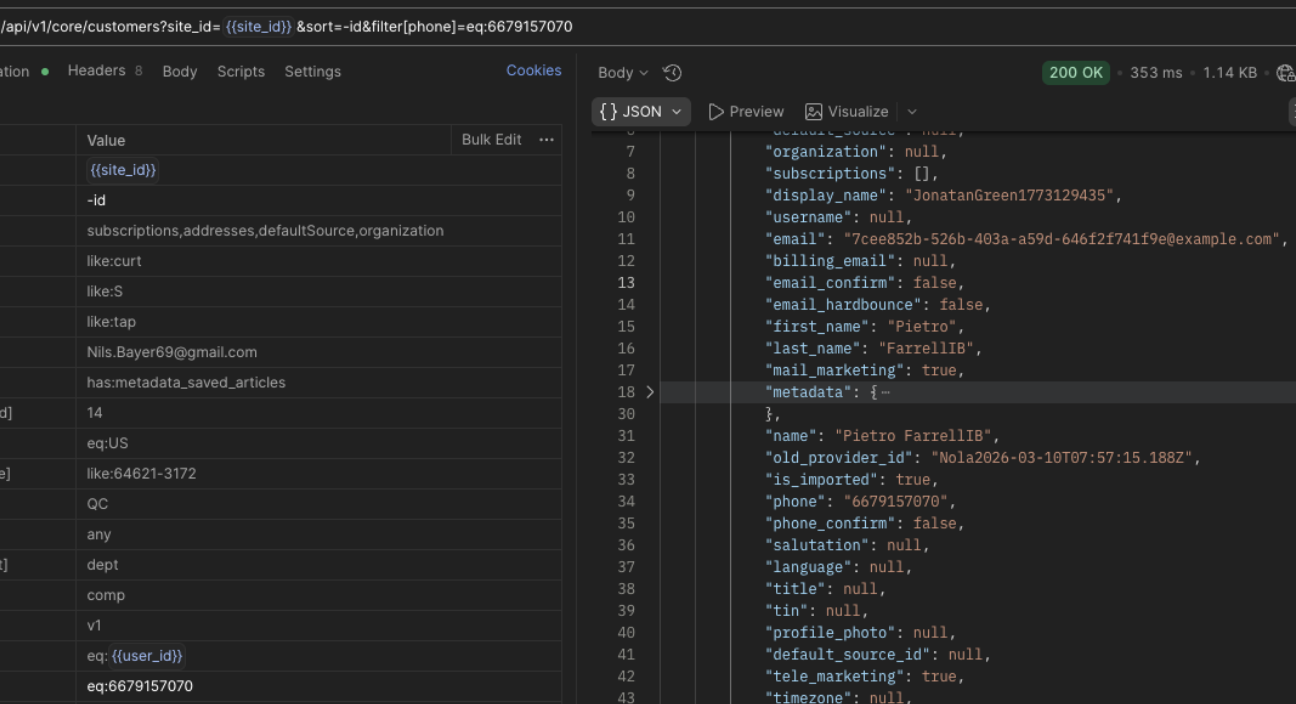Click the Cookies link
The image size is (1296, 704).
pyautogui.click(x=533, y=71)
